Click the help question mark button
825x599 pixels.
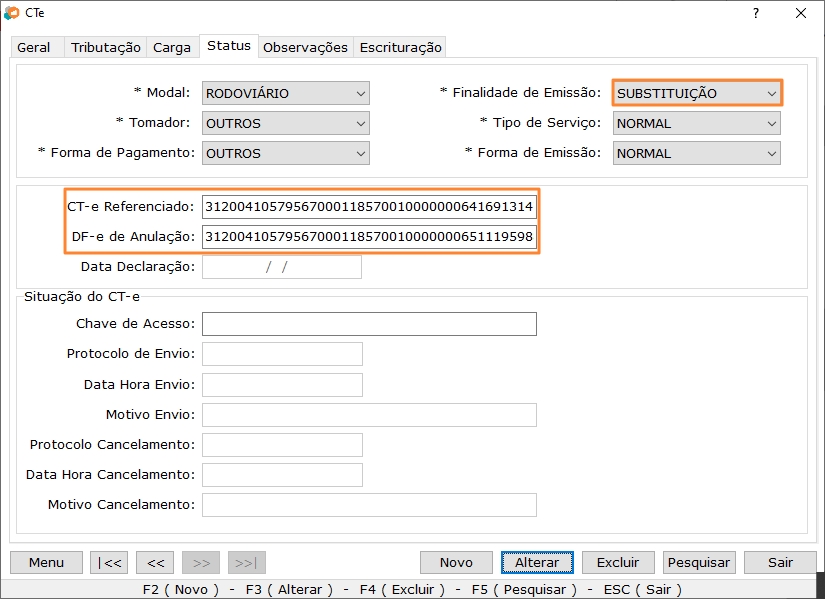[x=755, y=13]
